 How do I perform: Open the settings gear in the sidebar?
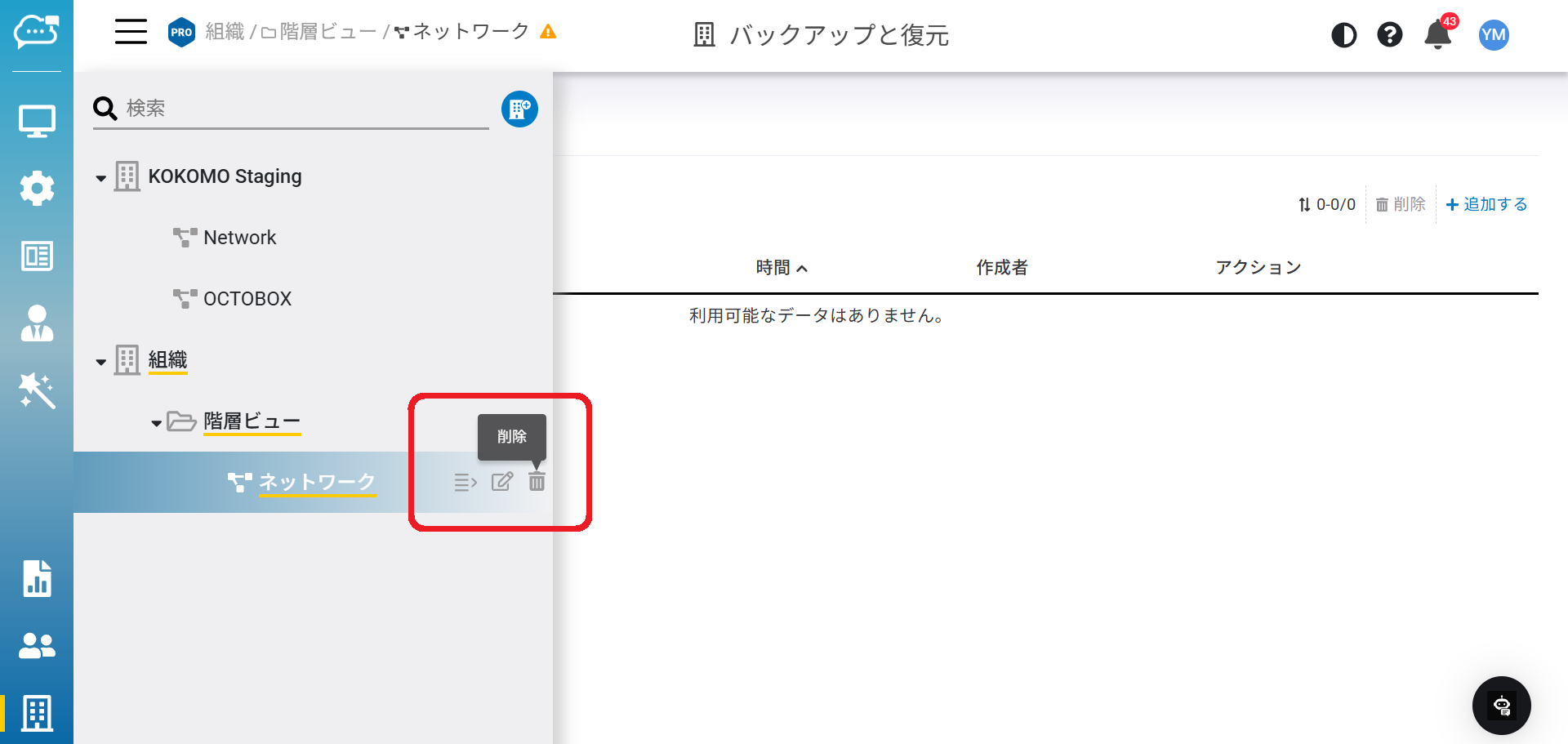[x=37, y=189]
